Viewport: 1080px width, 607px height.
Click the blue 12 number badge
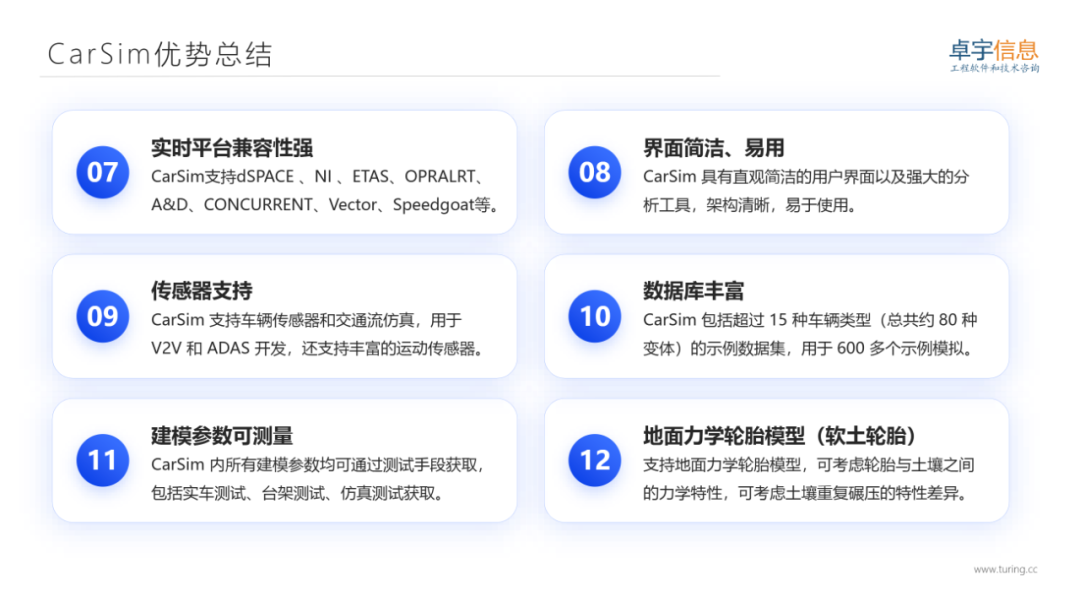pos(594,460)
